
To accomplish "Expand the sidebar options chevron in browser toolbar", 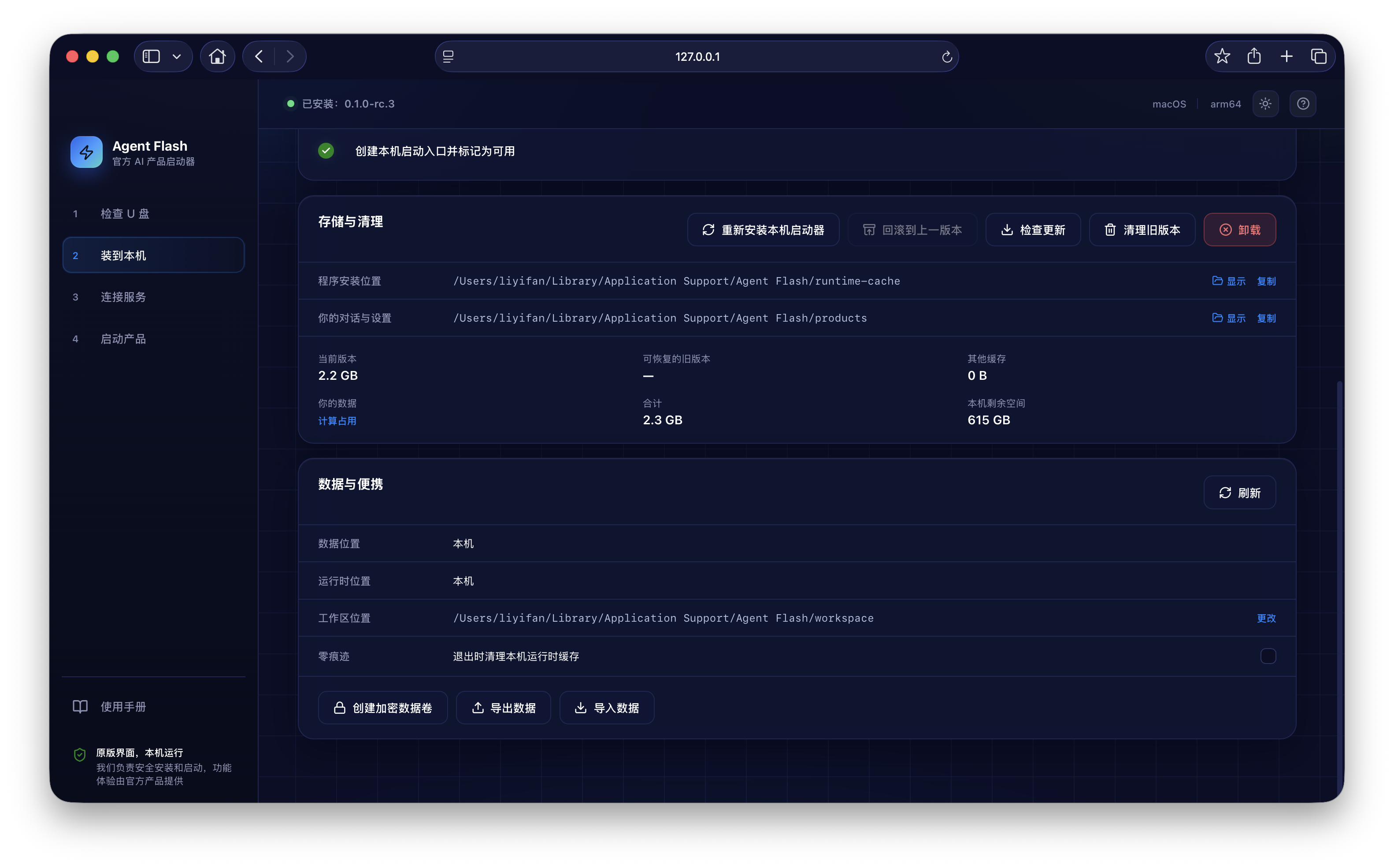I will pyautogui.click(x=177, y=56).
